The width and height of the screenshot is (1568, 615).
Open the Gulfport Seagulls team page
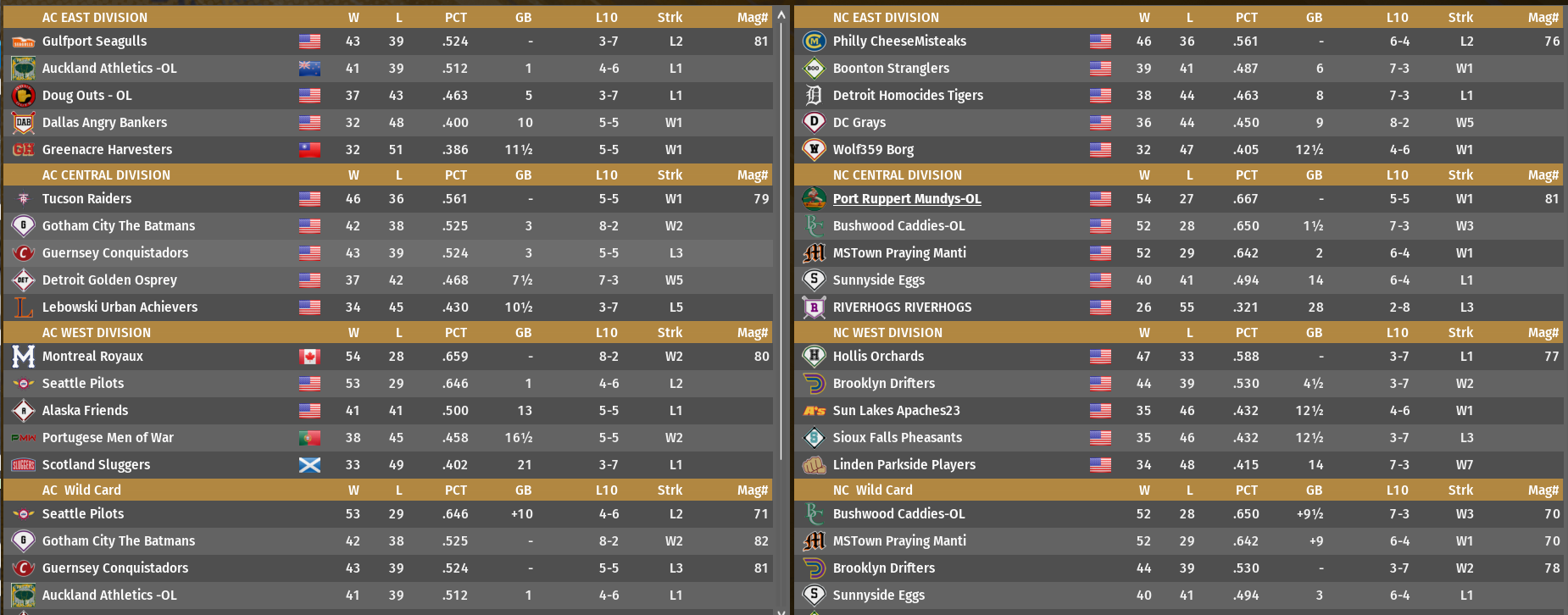pyautogui.click(x=94, y=42)
